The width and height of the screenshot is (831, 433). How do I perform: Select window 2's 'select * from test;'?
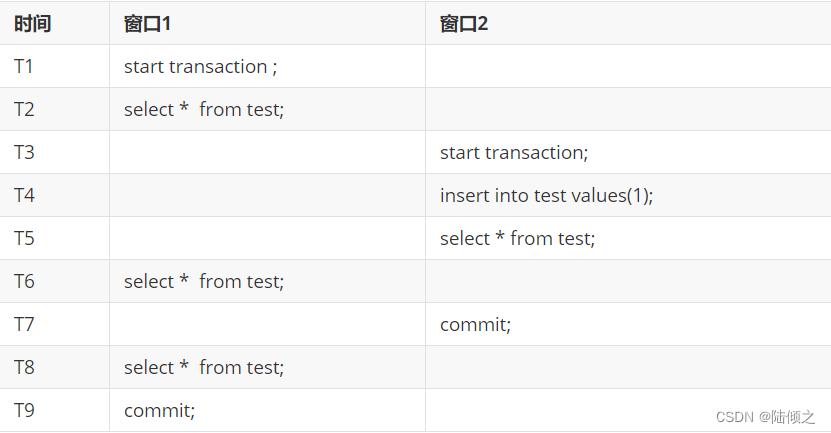(517, 238)
